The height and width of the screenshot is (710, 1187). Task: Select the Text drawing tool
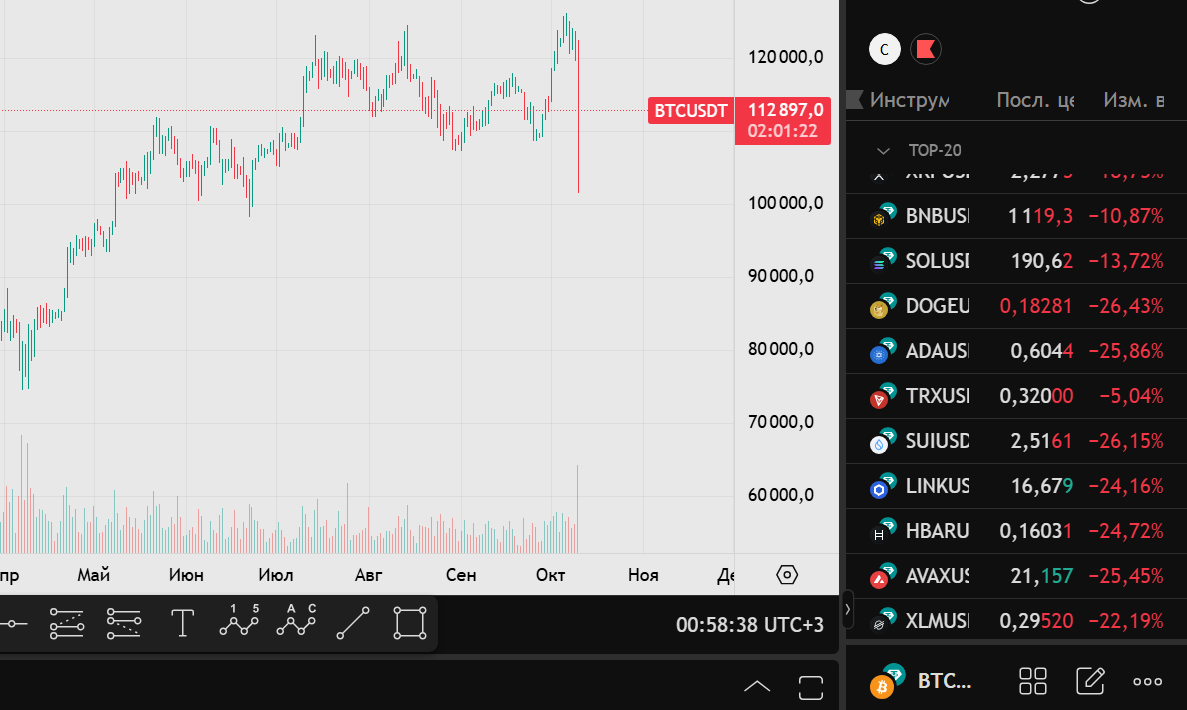click(x=182, y=623)
